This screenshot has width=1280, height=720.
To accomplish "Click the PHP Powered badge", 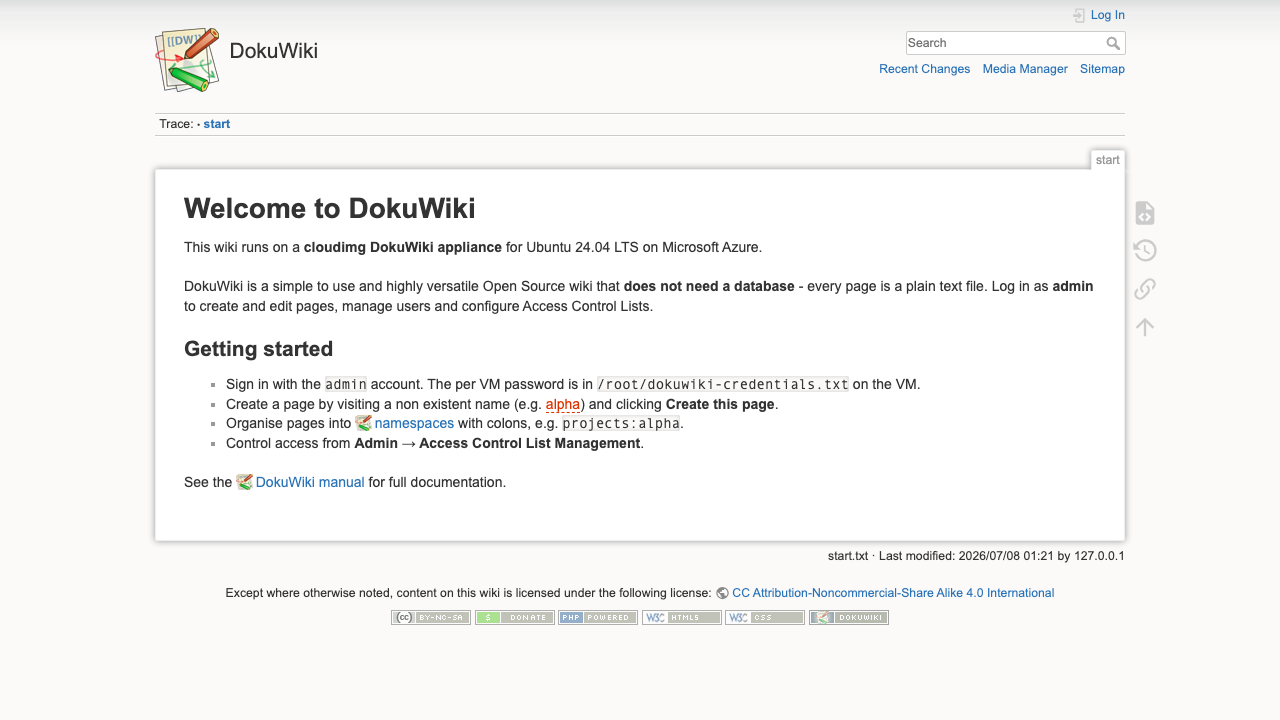I will (598, 618).
